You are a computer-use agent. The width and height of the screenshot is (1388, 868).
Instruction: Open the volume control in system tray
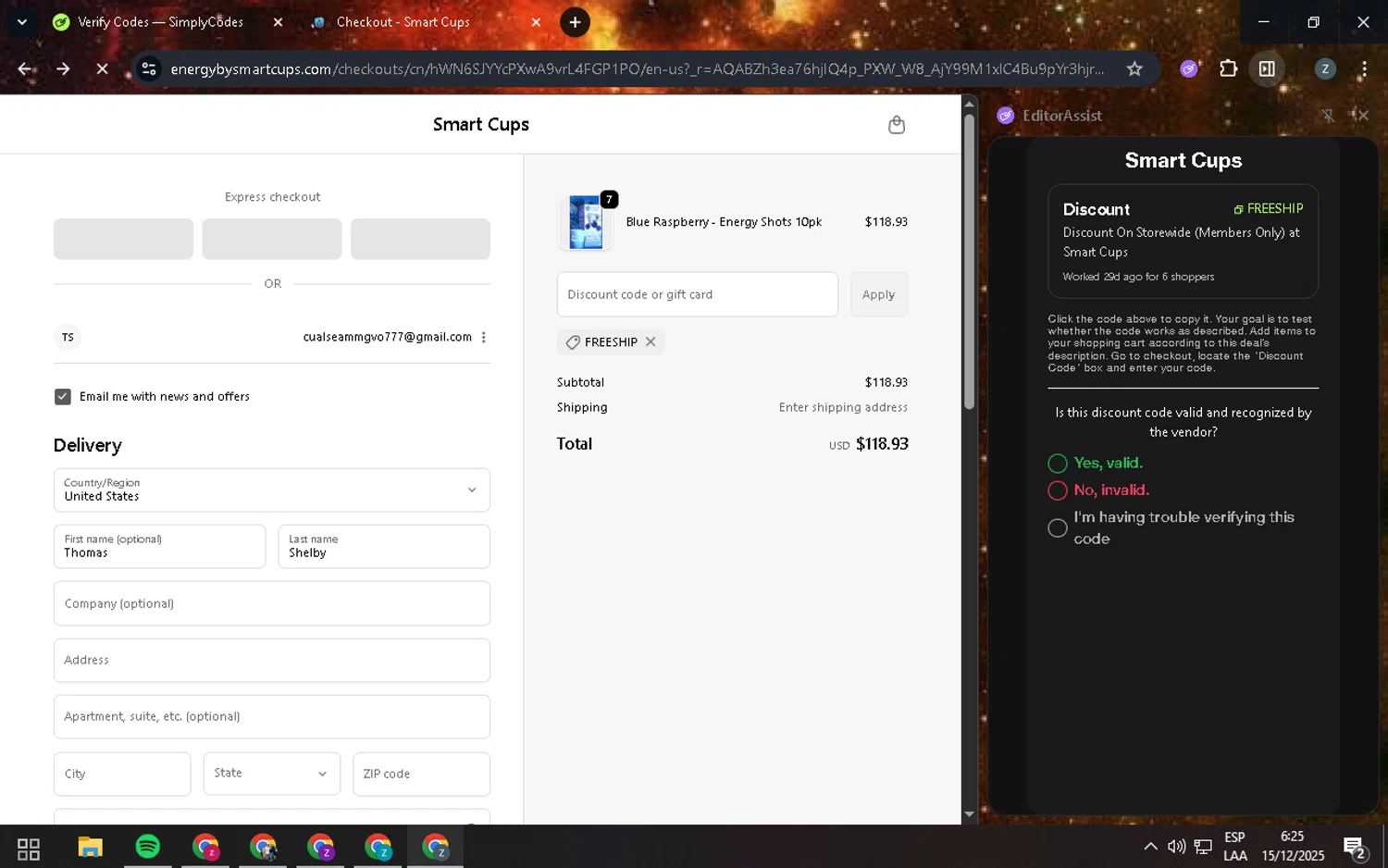1176,847
